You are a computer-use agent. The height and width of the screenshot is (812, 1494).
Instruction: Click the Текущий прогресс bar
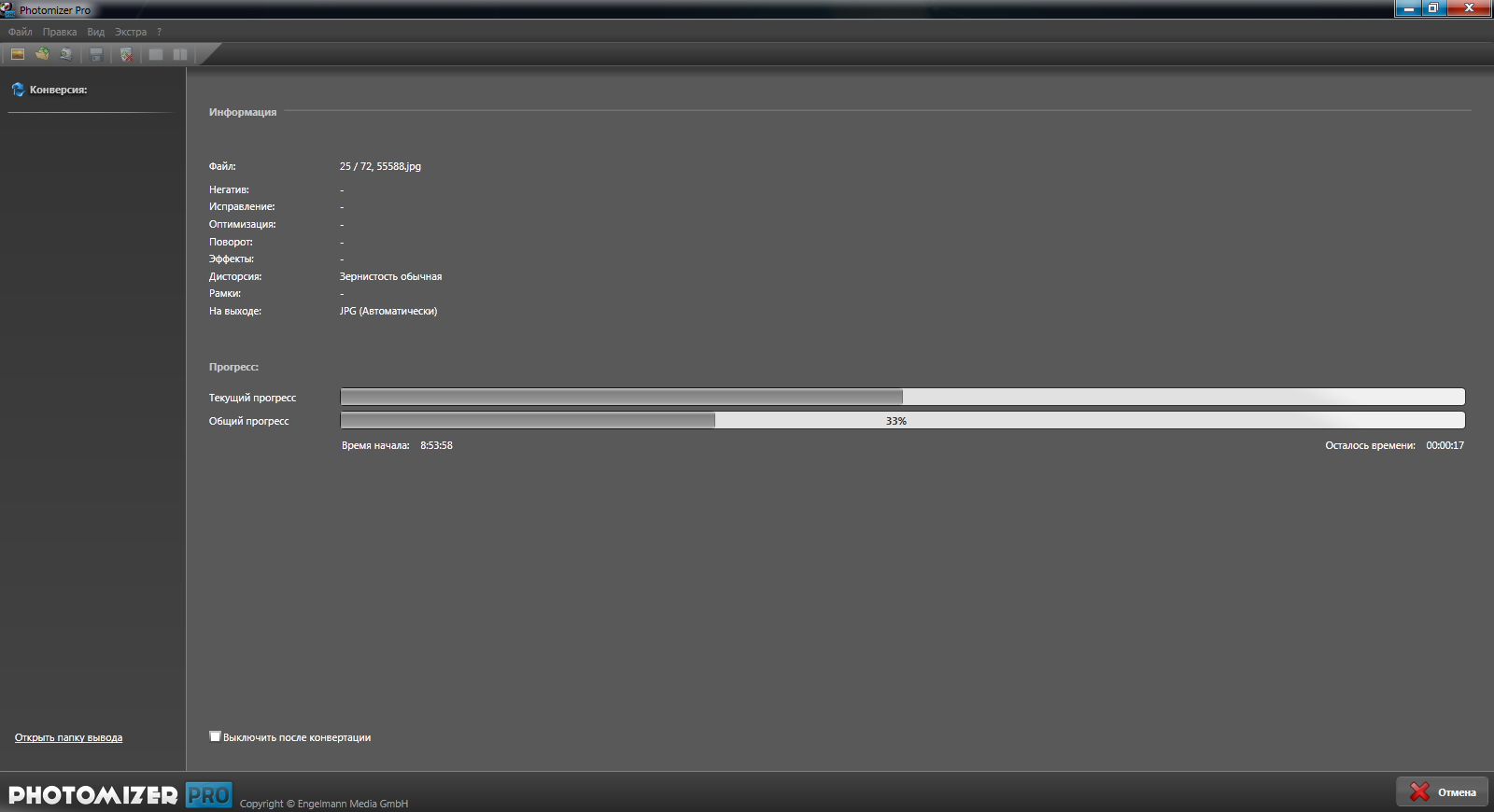tap(902, 397)
